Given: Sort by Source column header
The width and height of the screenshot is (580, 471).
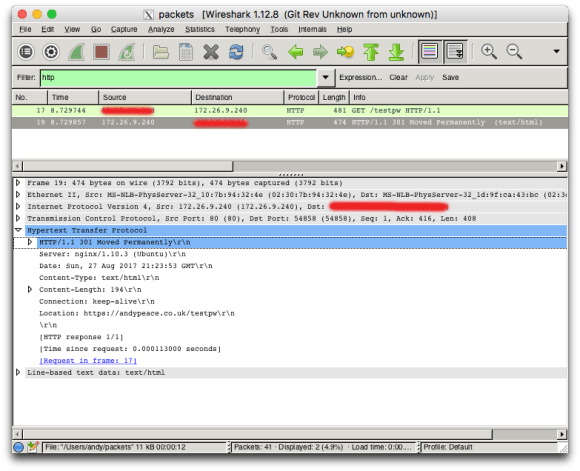Looking at the screenshot, I should click(145, 97).
